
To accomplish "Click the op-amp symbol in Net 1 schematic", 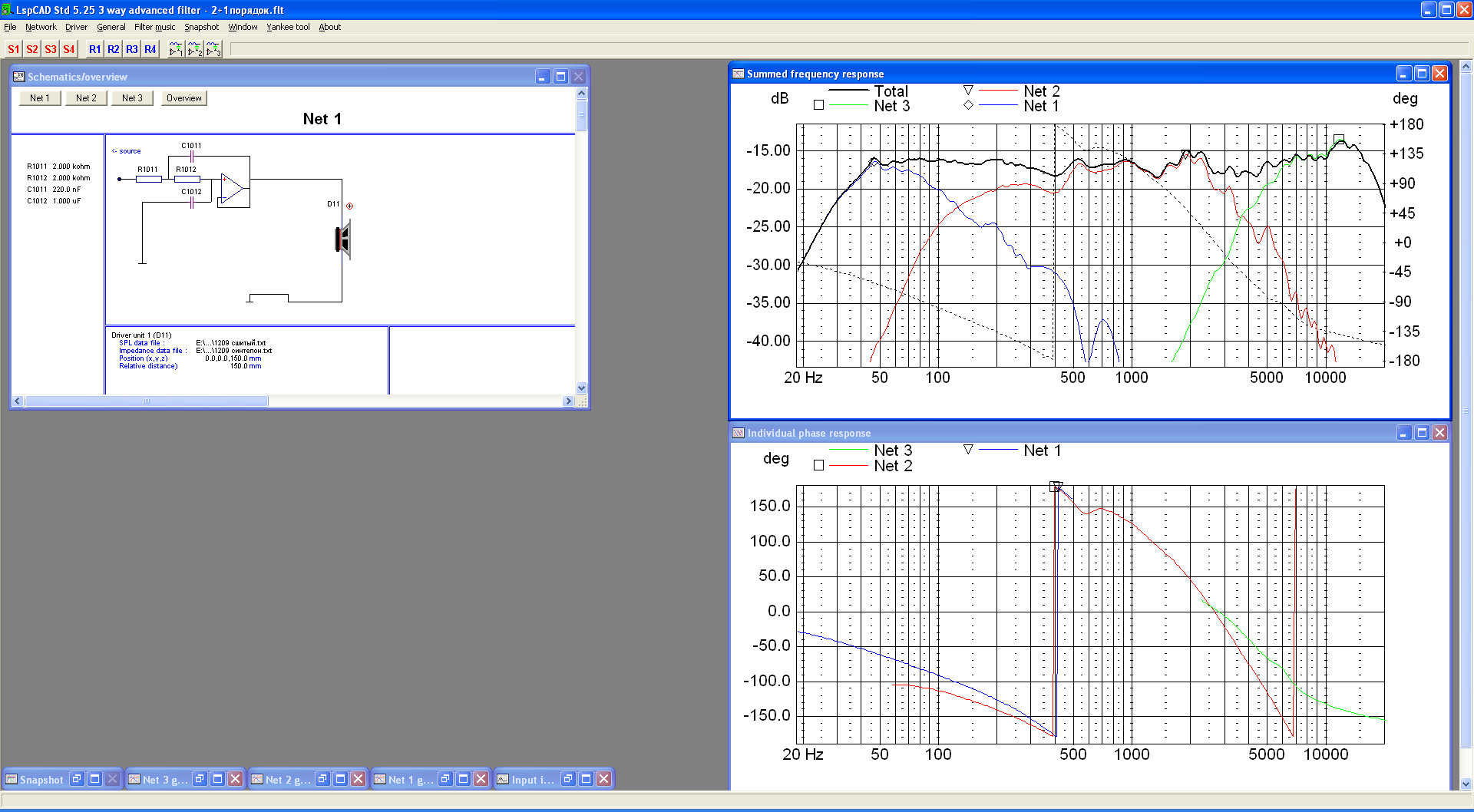I will 232,189.
